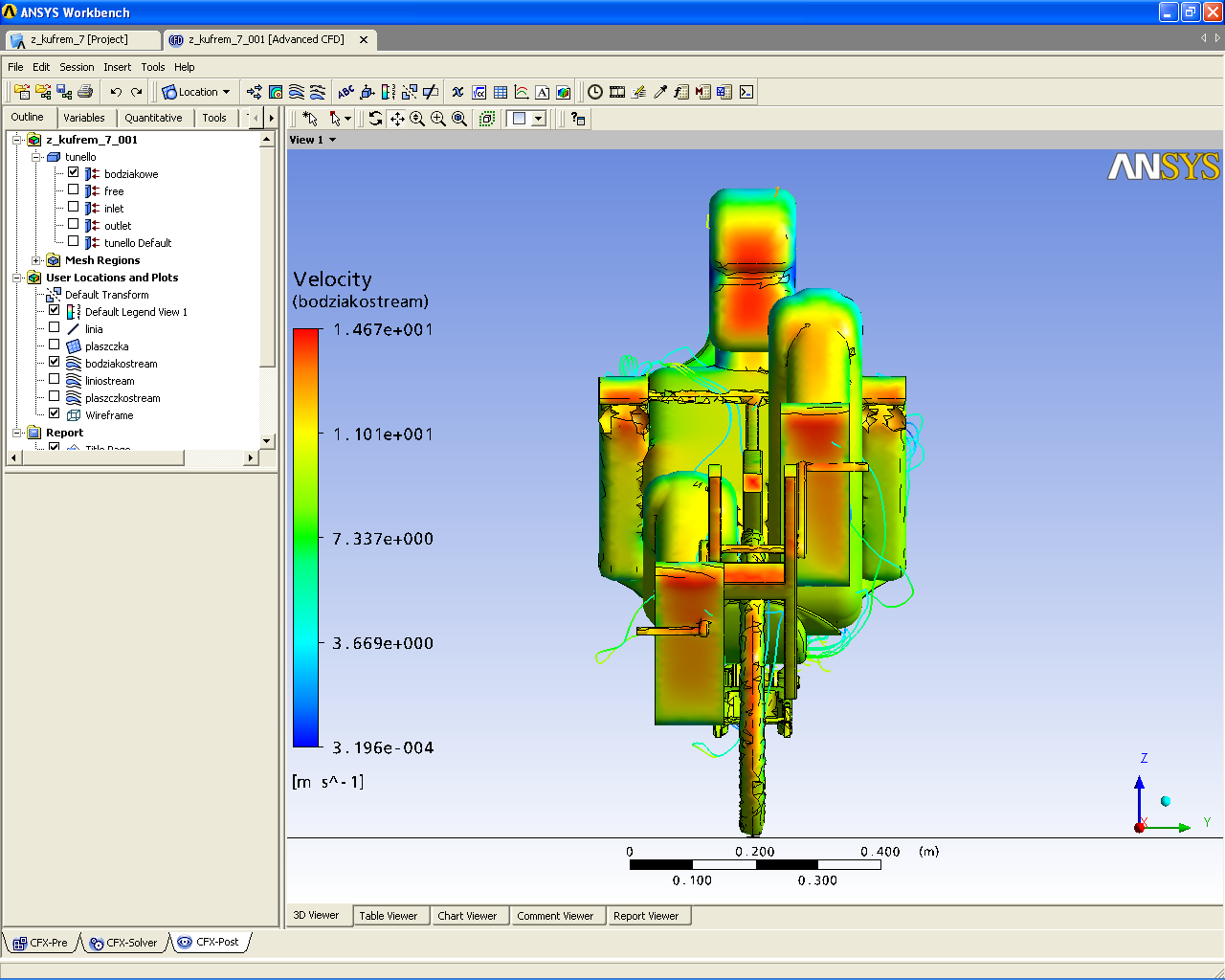Expand the Mesh Regions tree node

click(x=36, y=260)
